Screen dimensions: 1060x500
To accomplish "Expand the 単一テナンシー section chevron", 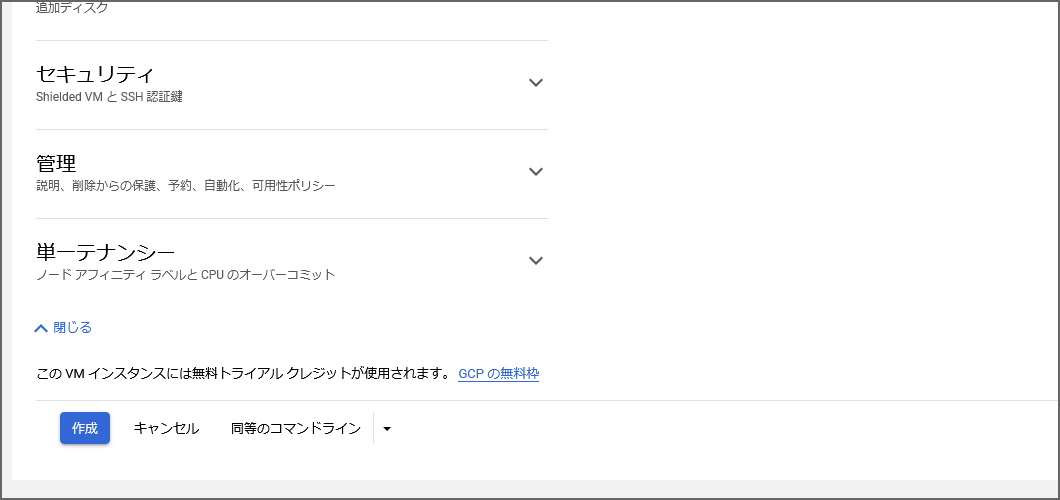I will click(535, 260).
